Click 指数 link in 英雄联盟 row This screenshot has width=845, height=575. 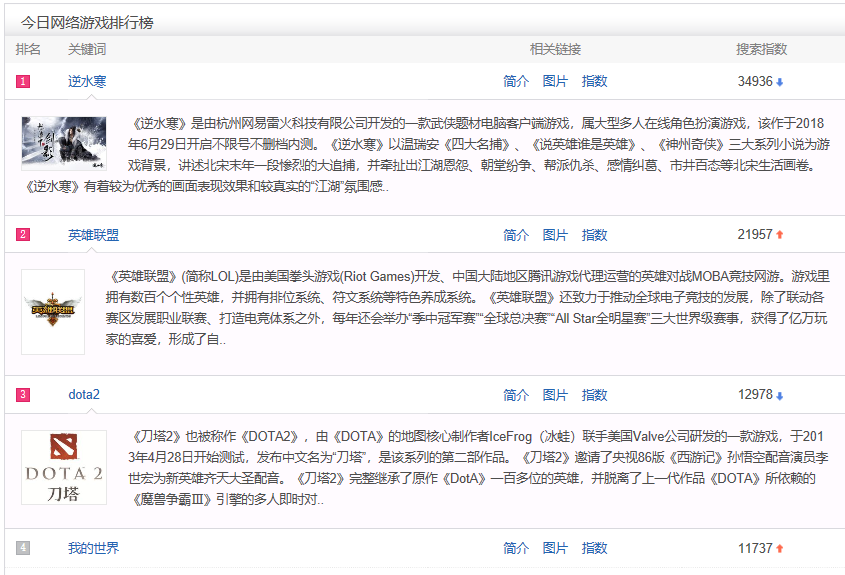[594, 235]
